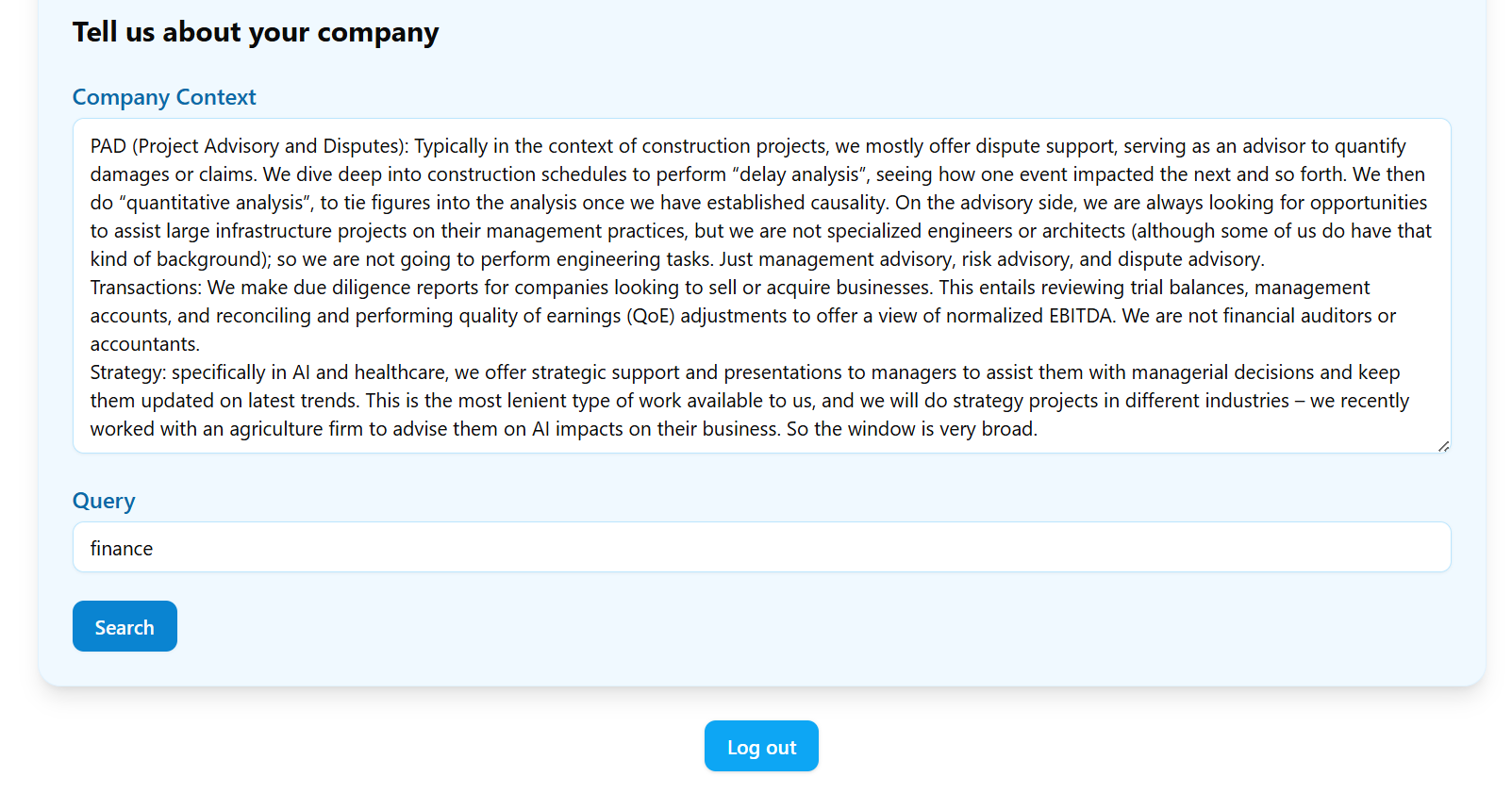Place cursor on the word 'accountants.'
The height and width of the screenshot is (793, 1512).
click(x=144, y=344)
